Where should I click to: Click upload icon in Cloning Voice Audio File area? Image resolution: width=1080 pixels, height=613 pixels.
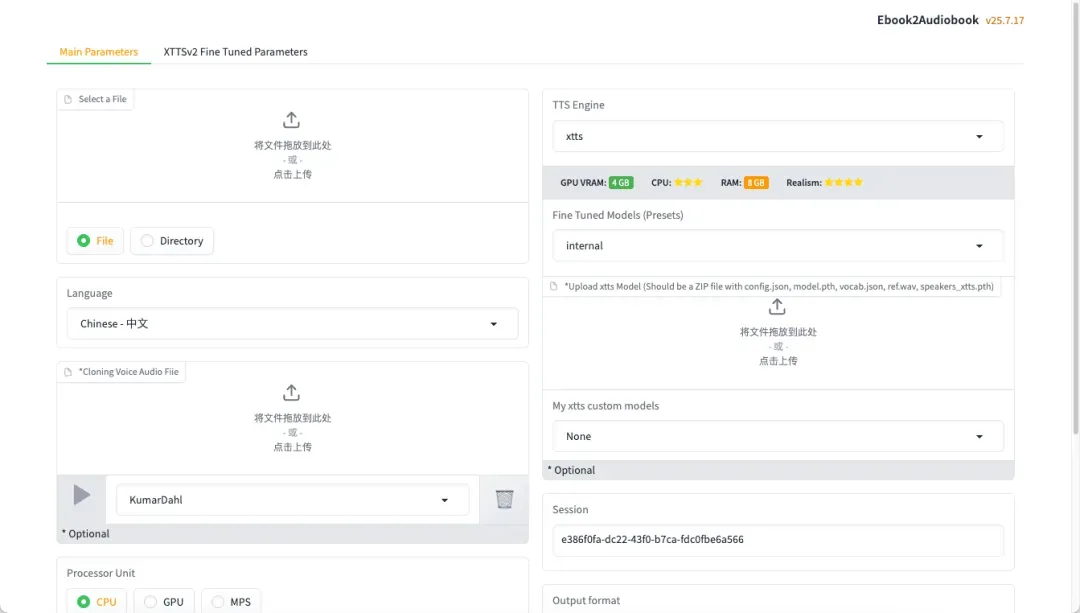click(x=292, y=393)
